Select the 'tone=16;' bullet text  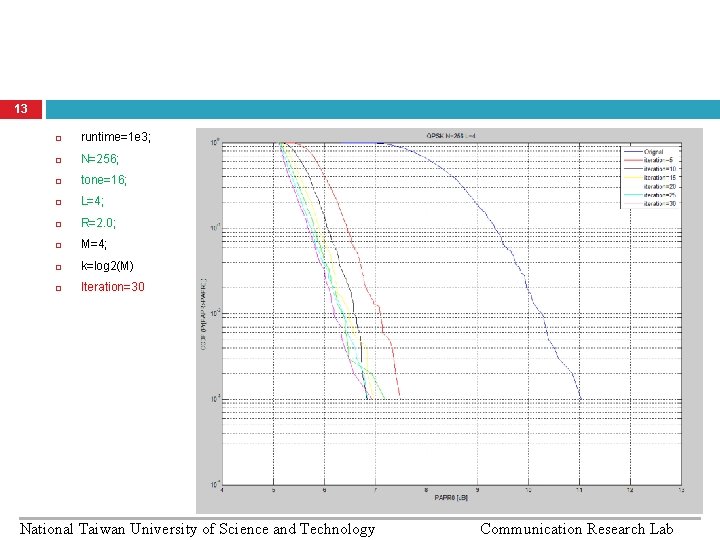(x=104, y=180)
